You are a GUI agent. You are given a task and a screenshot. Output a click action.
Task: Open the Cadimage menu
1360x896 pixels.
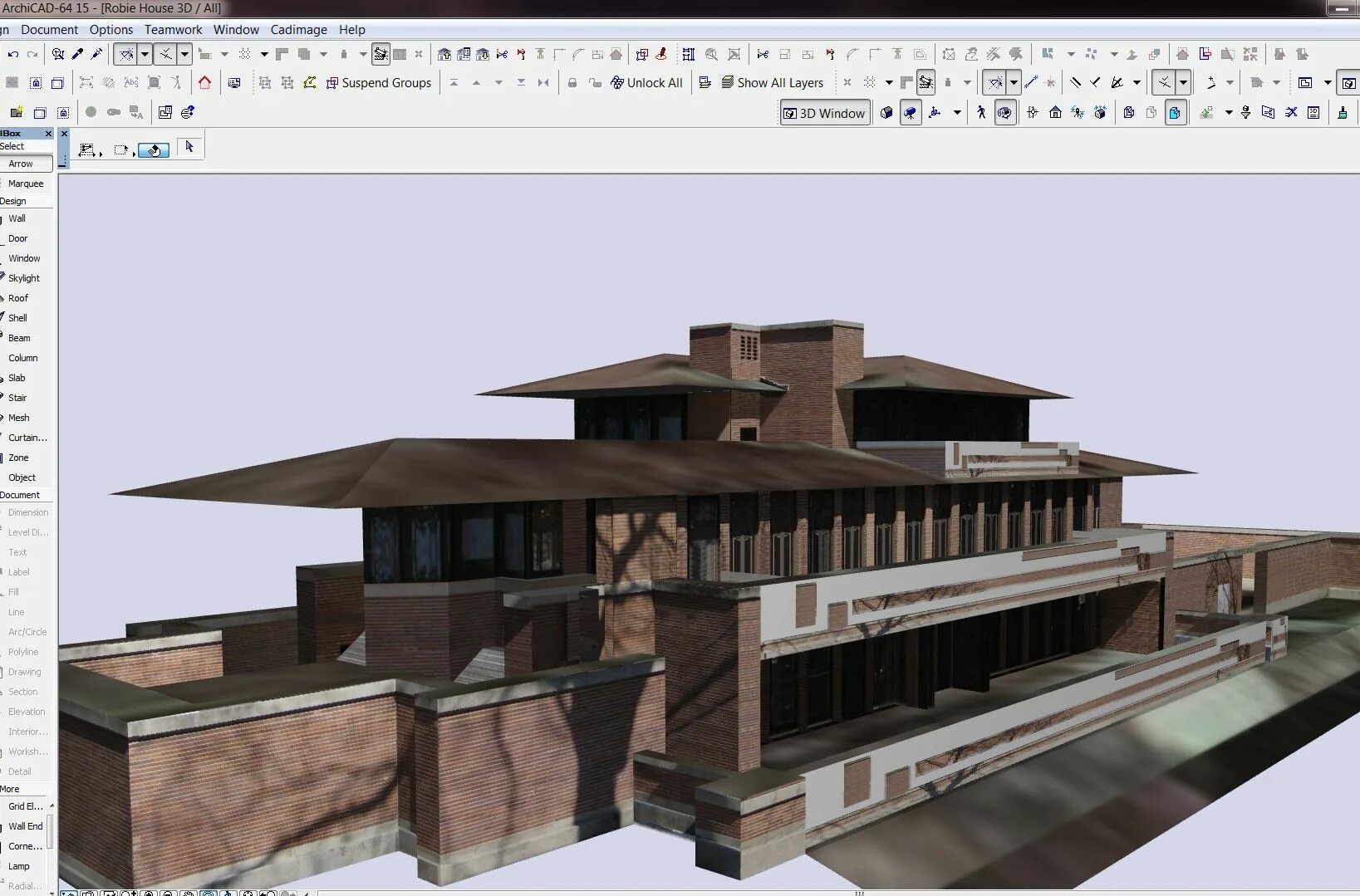[298, 29]
